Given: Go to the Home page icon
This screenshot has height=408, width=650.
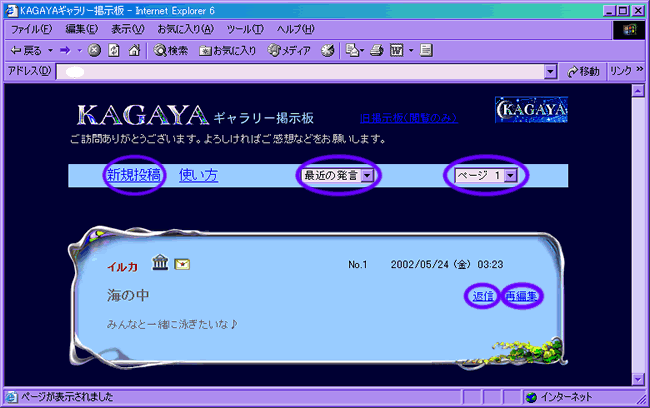Looking at the screenshot, I should coord(134,51).
